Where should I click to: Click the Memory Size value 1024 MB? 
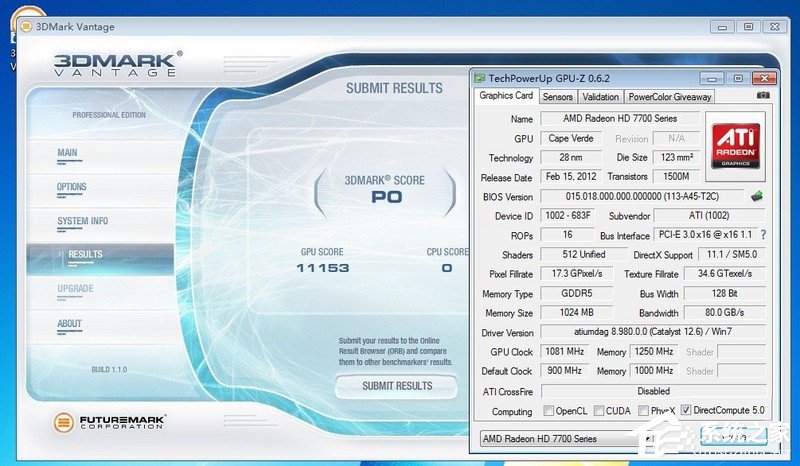[x=577, y=312]
